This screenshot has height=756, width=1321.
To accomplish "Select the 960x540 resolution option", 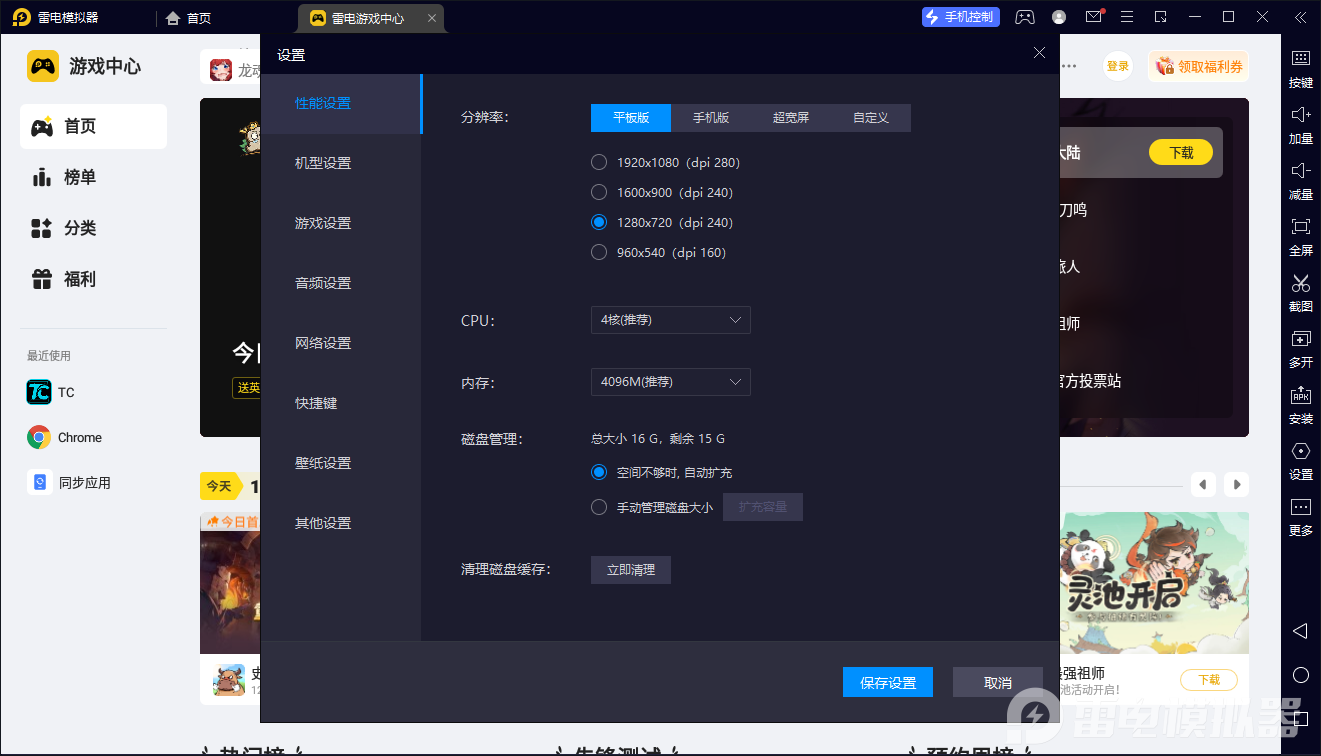I will tap(598, 252).
